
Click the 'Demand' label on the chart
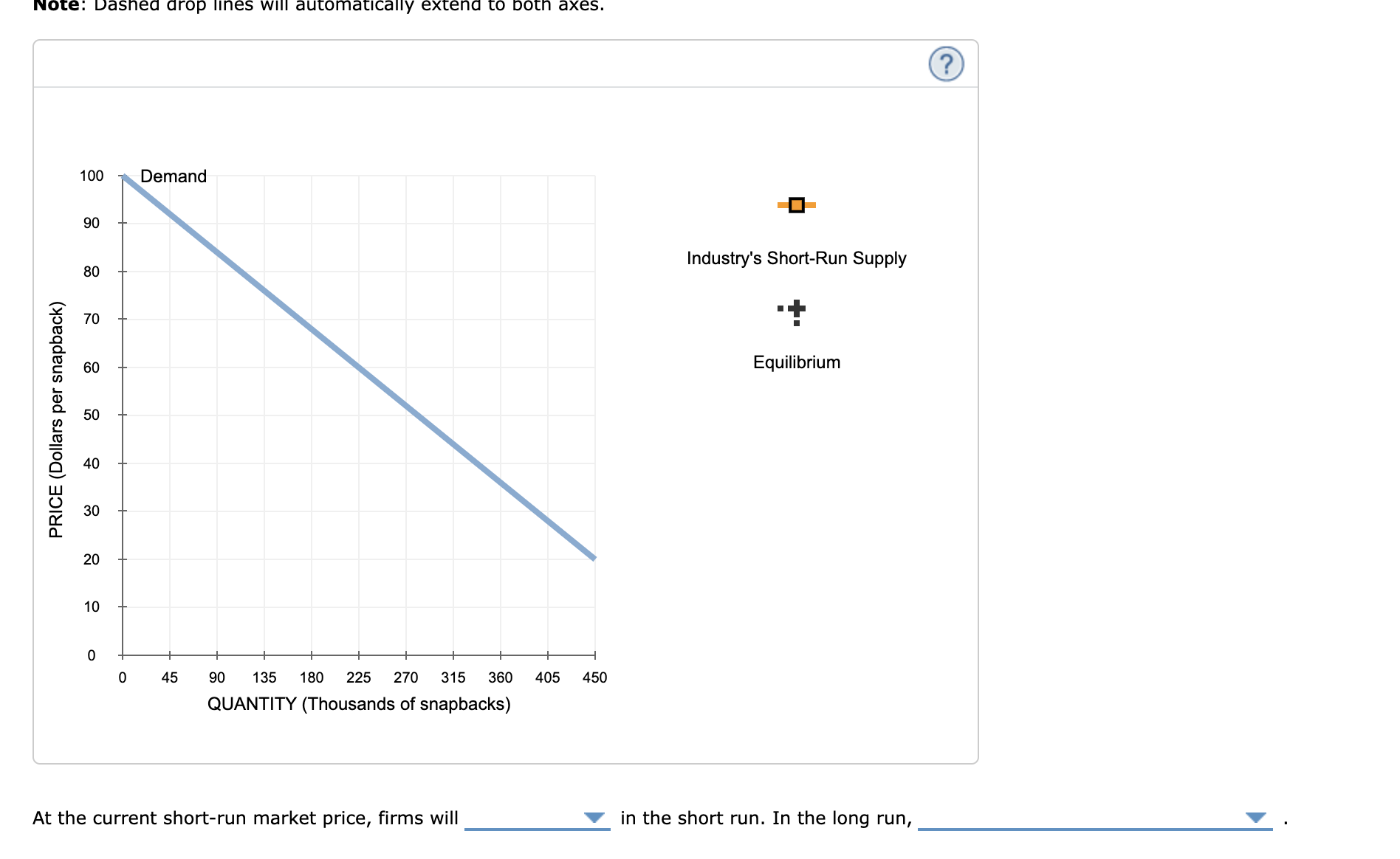click(x=173, y=176)
